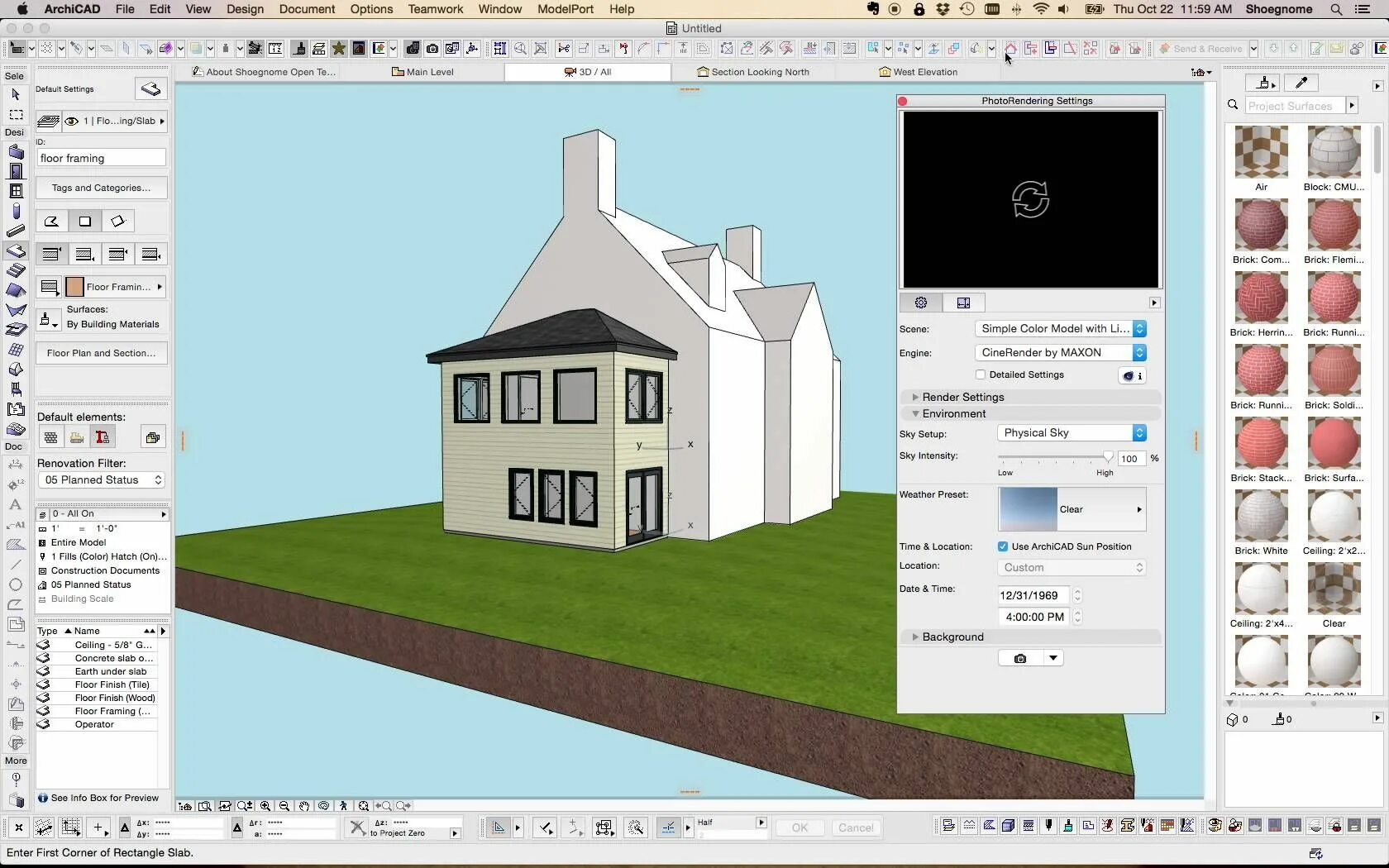Collapse the Environment section
Screen dimensions: 1389x868
[915, 413]
